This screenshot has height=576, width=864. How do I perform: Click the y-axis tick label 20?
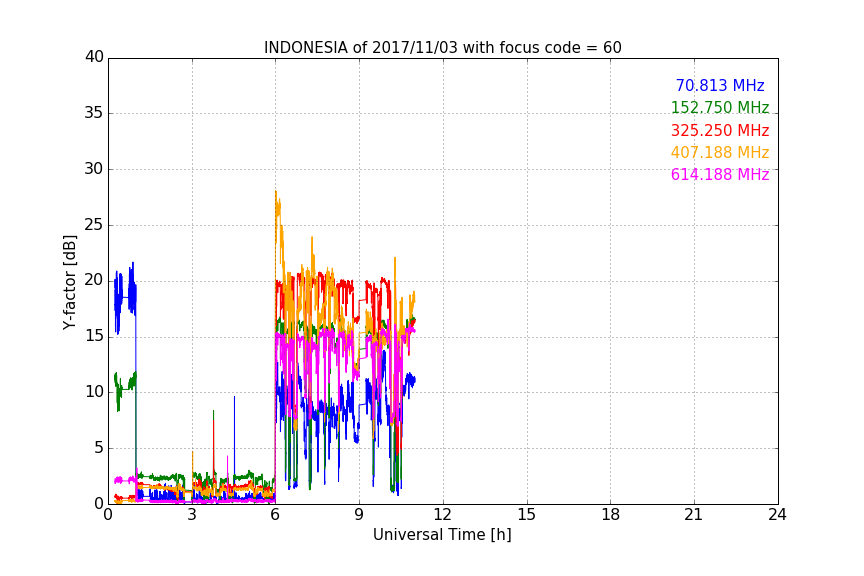click(94, 281)
